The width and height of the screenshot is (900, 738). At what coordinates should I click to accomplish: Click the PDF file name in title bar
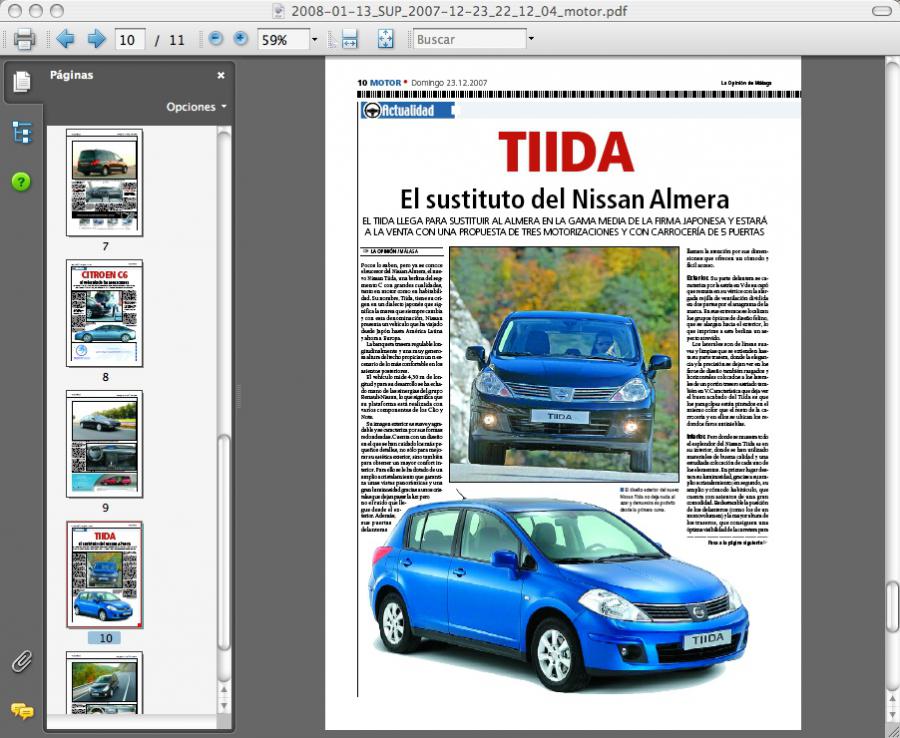click(459, 11)
